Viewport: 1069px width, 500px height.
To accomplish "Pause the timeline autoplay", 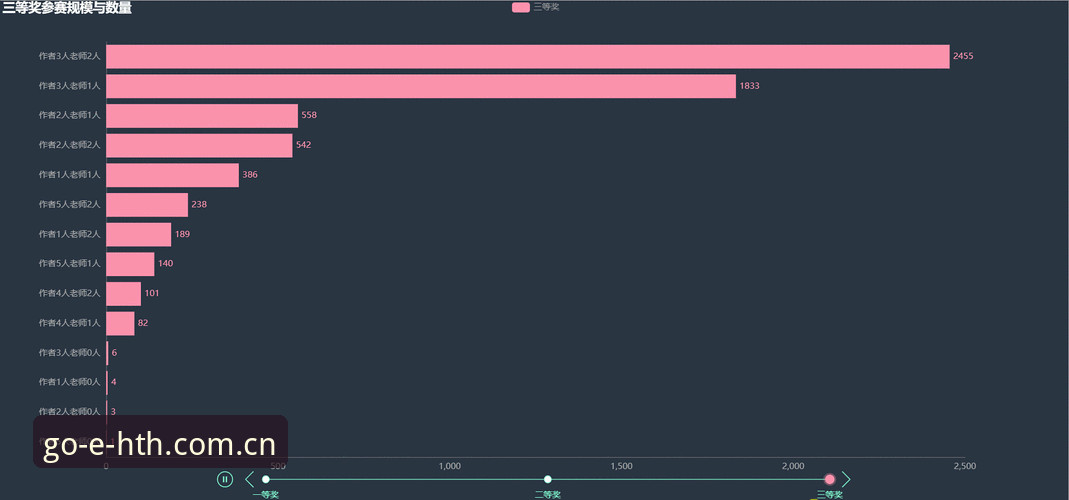I will point(225,480).
